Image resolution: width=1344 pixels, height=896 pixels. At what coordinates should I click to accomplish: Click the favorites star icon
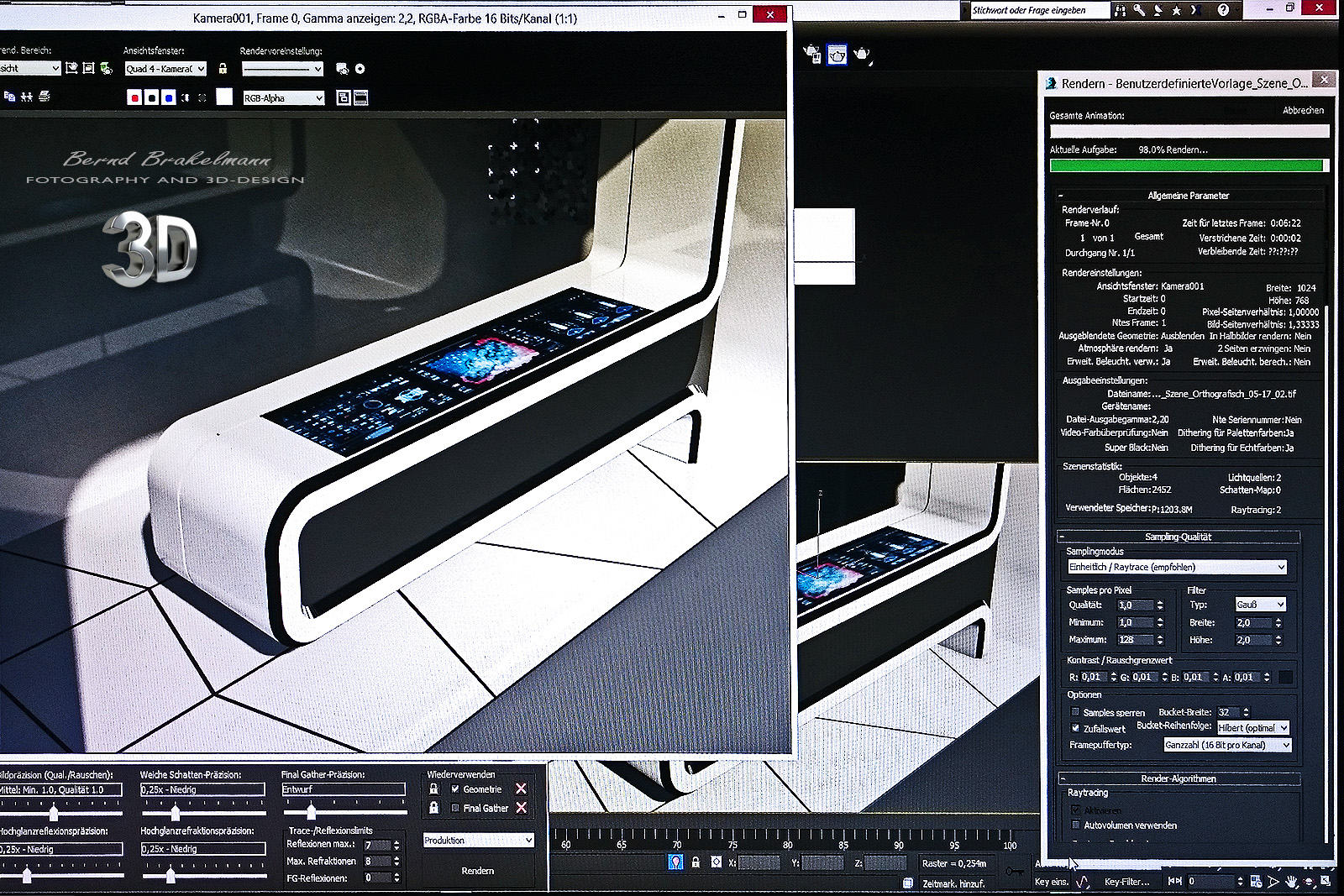pyautogui.click(x=1176, y=10)
